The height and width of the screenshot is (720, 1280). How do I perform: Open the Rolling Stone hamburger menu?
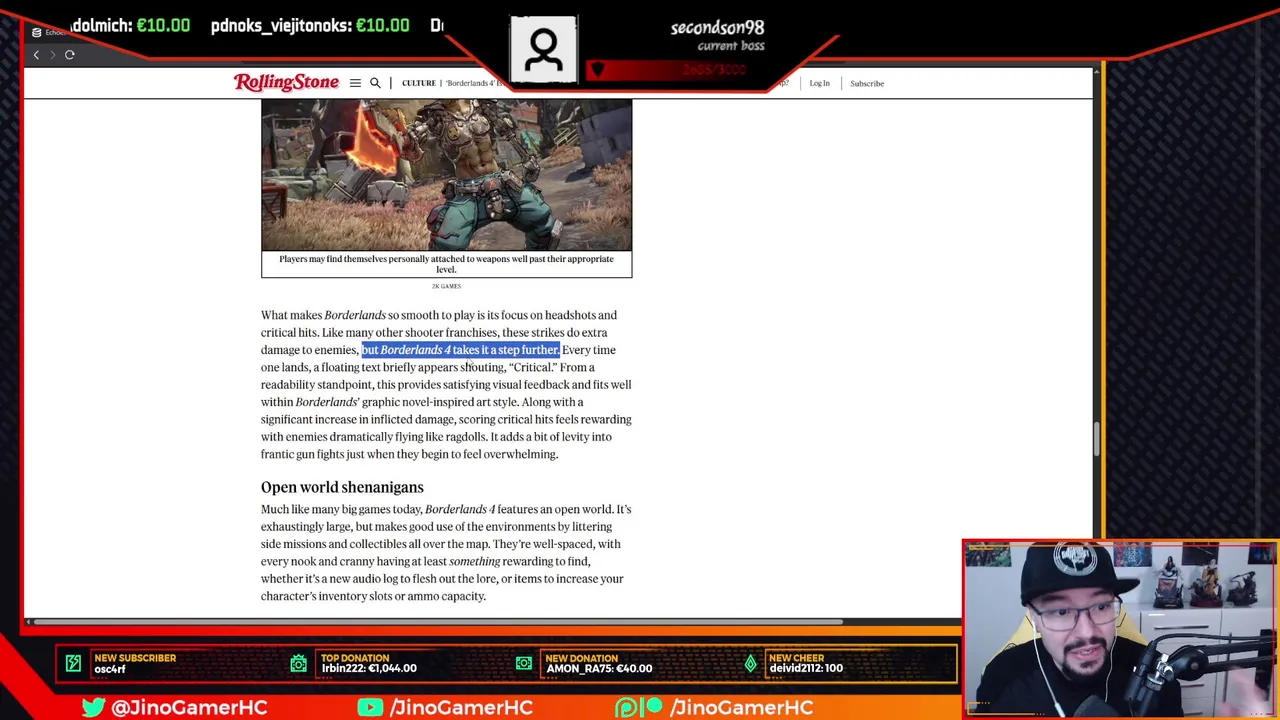point(355,83)
